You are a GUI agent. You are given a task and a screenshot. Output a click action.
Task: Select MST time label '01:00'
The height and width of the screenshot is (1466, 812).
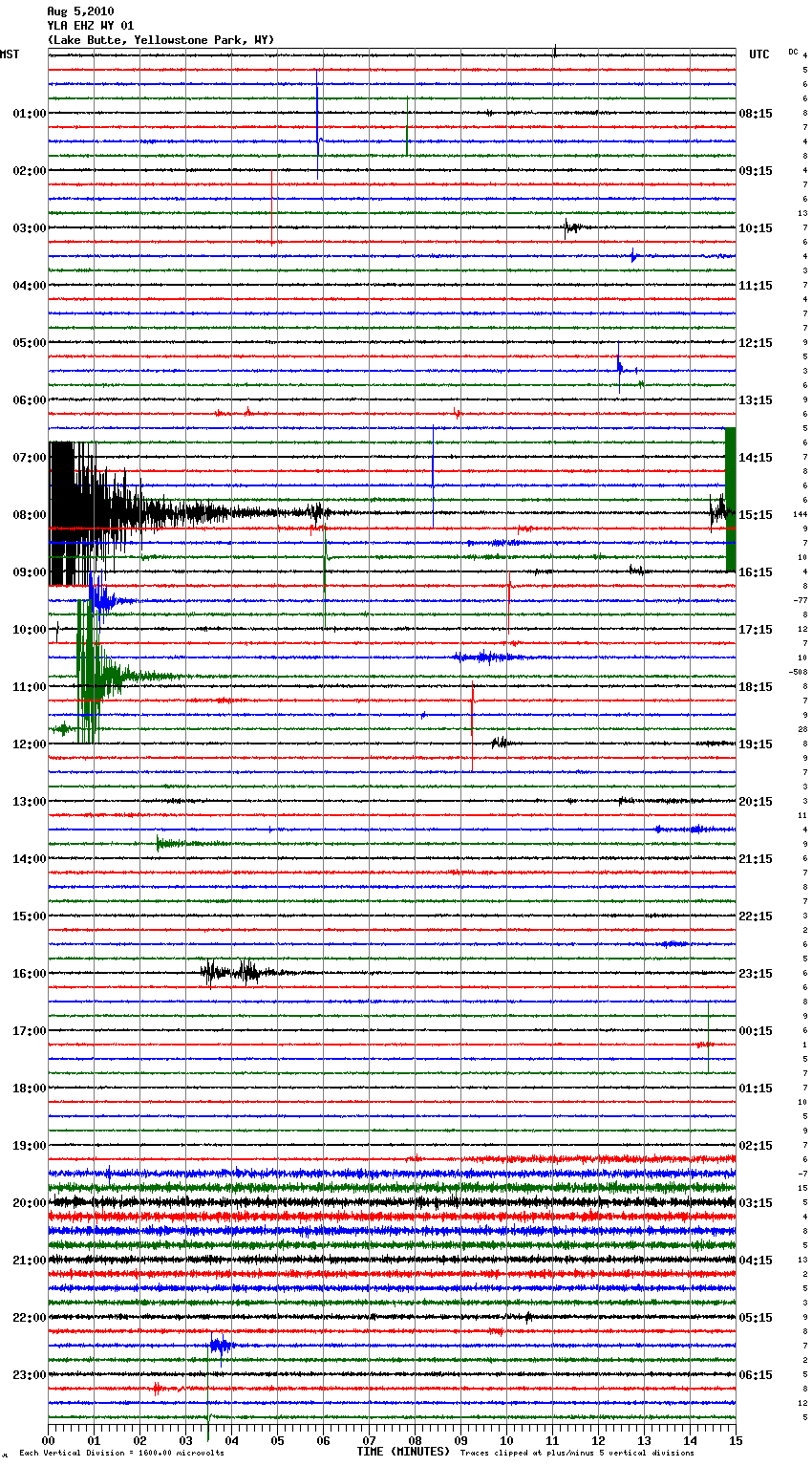click(x=30, y=114)
